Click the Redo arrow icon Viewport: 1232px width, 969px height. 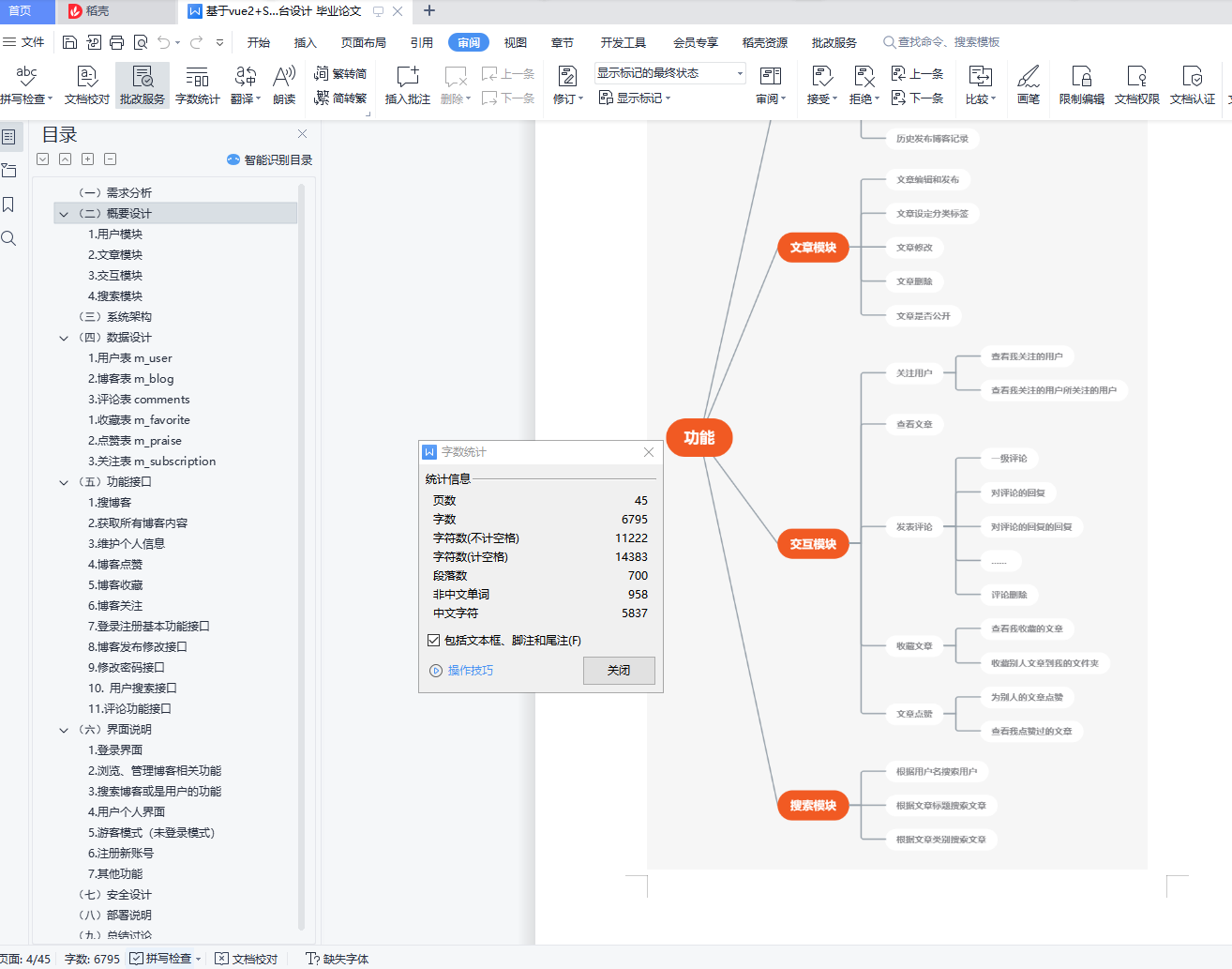tap(196, 42)
